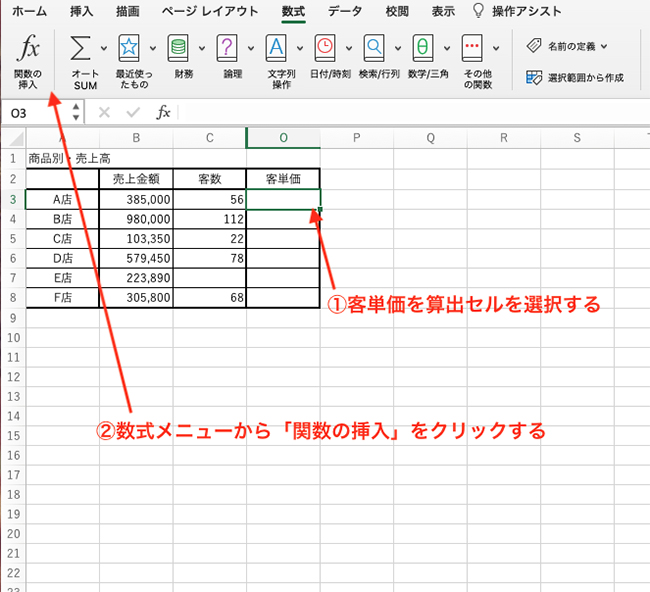
Task: Select column R header
Action: 504,138
